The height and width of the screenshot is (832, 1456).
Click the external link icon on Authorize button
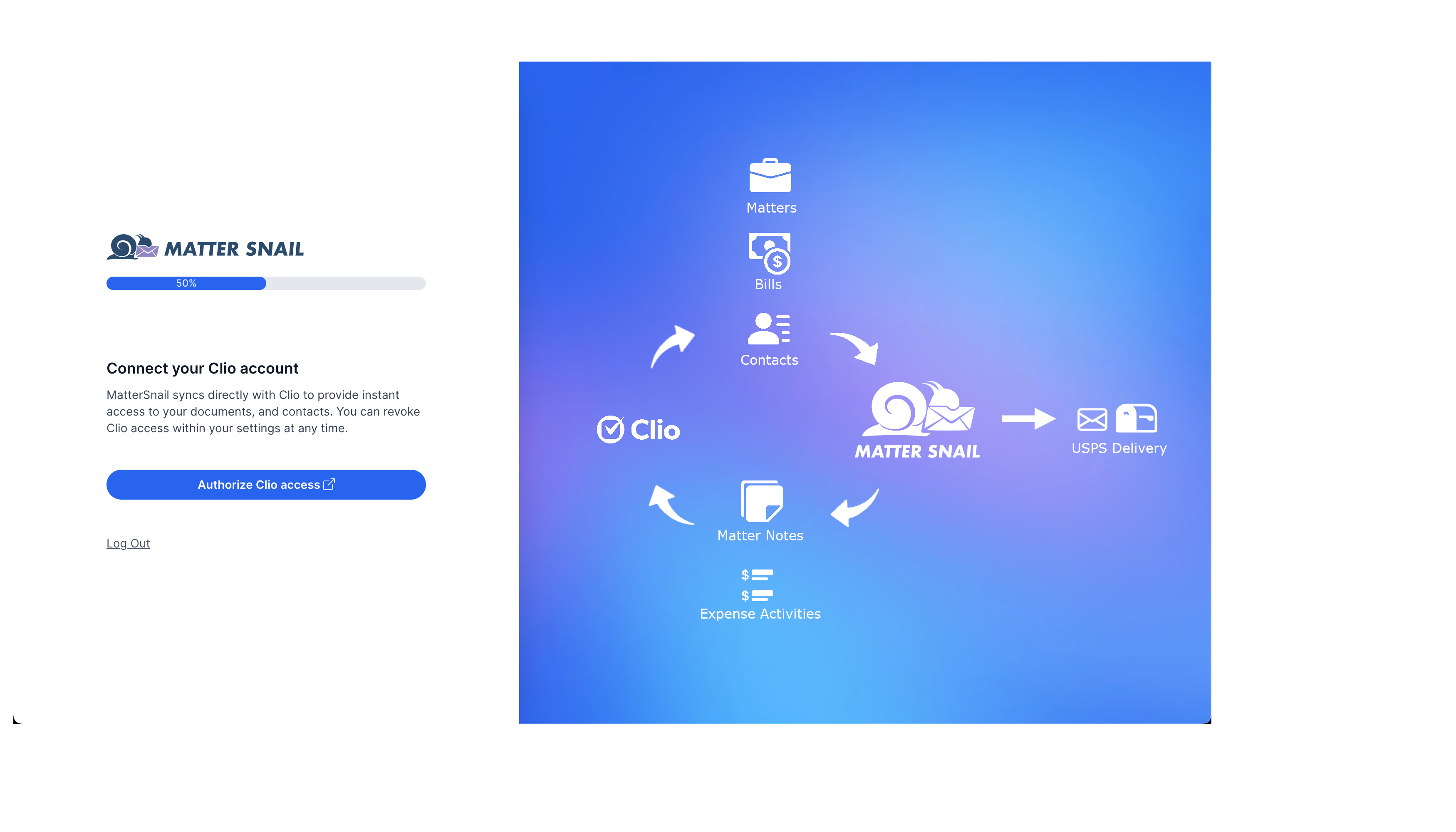point(329,485)
